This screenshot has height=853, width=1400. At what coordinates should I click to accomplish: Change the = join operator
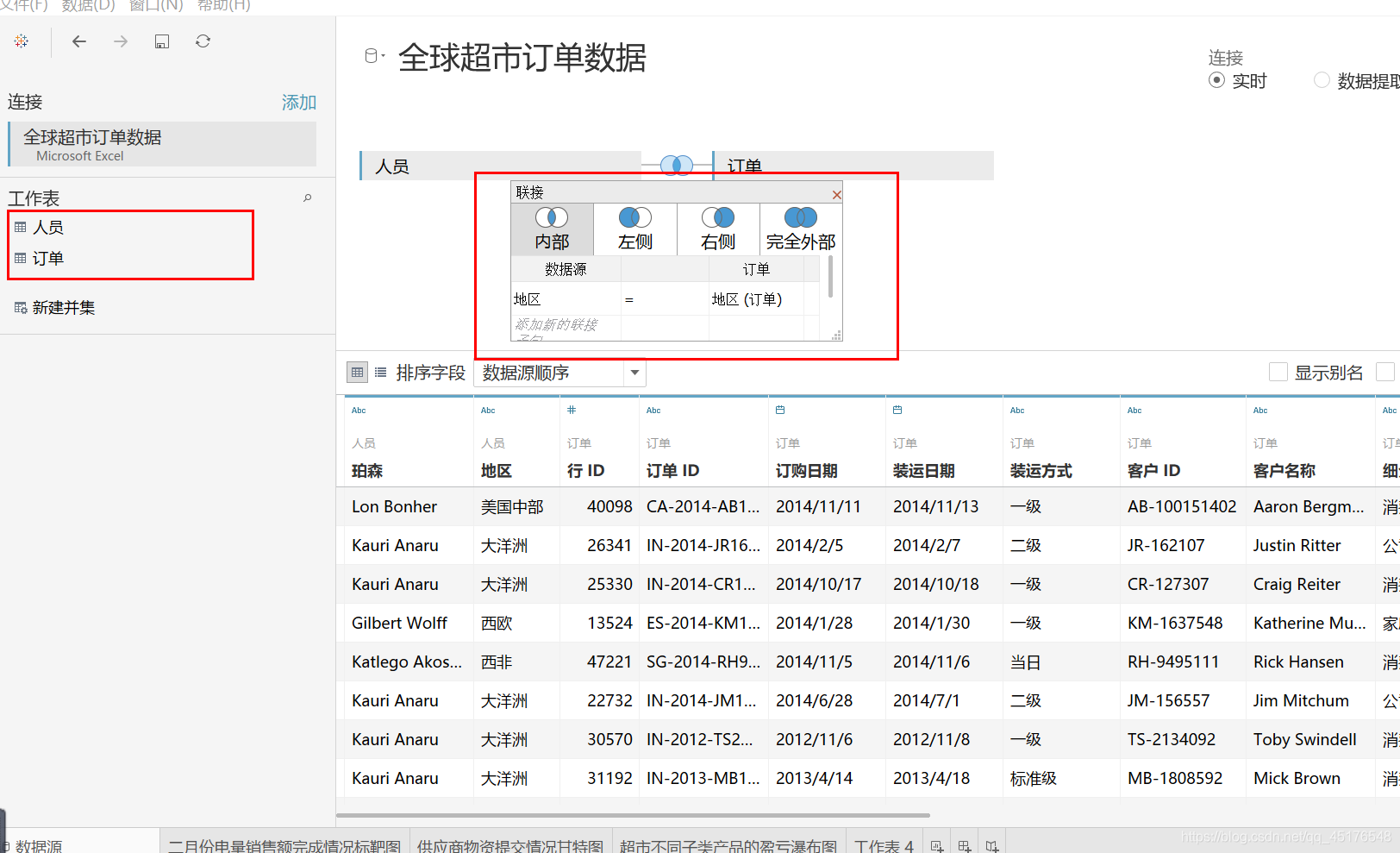(x=664, y=299)
